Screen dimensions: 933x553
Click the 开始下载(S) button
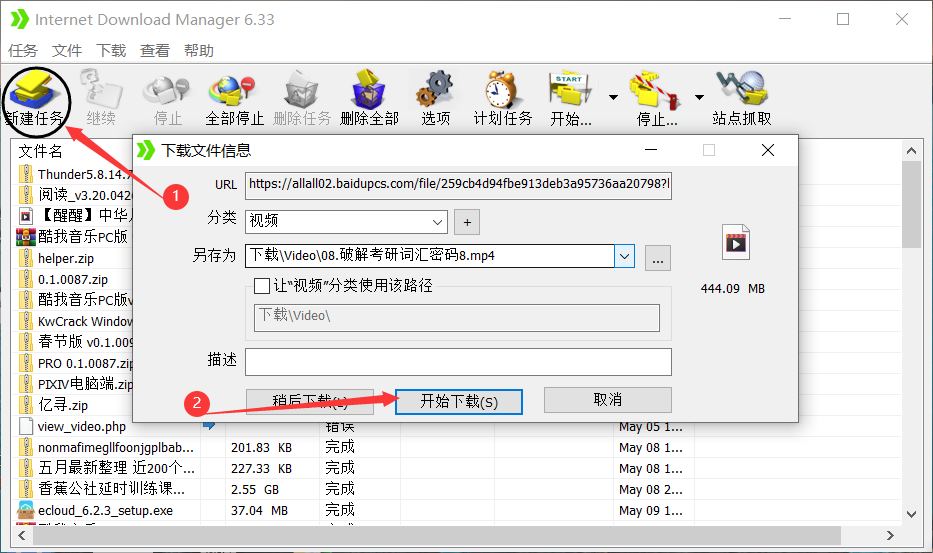tap(459, 402)
